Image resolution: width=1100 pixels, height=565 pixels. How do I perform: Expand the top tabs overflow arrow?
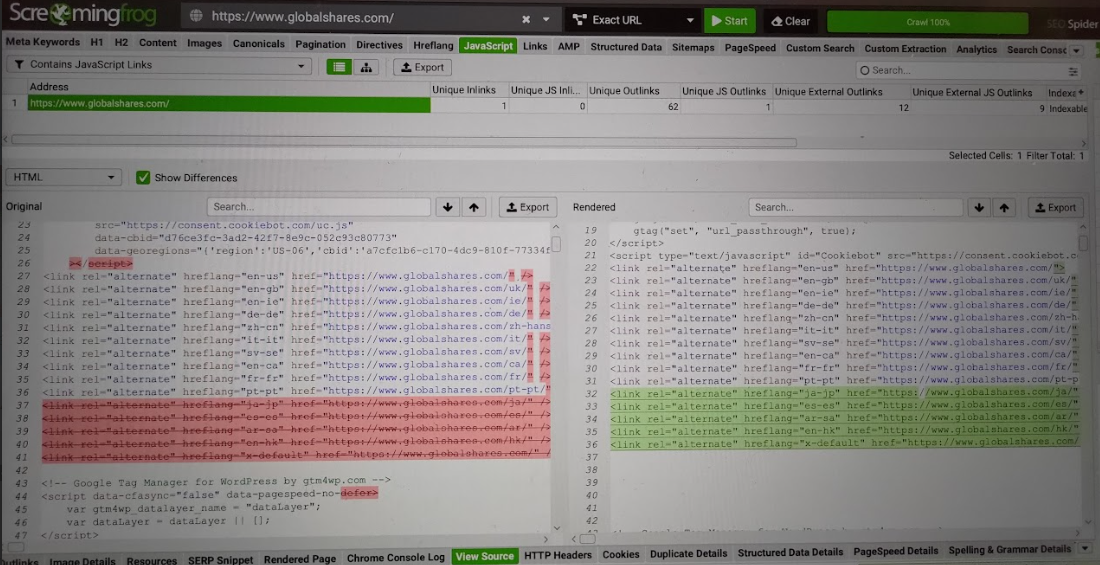tap(1077, 51)
